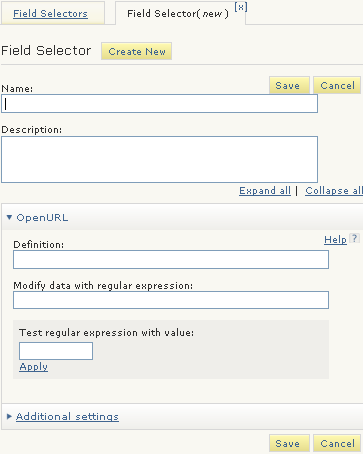Apply the regular expression test
Viewport: 363px width, 454px height.
(x=33, y=367)
